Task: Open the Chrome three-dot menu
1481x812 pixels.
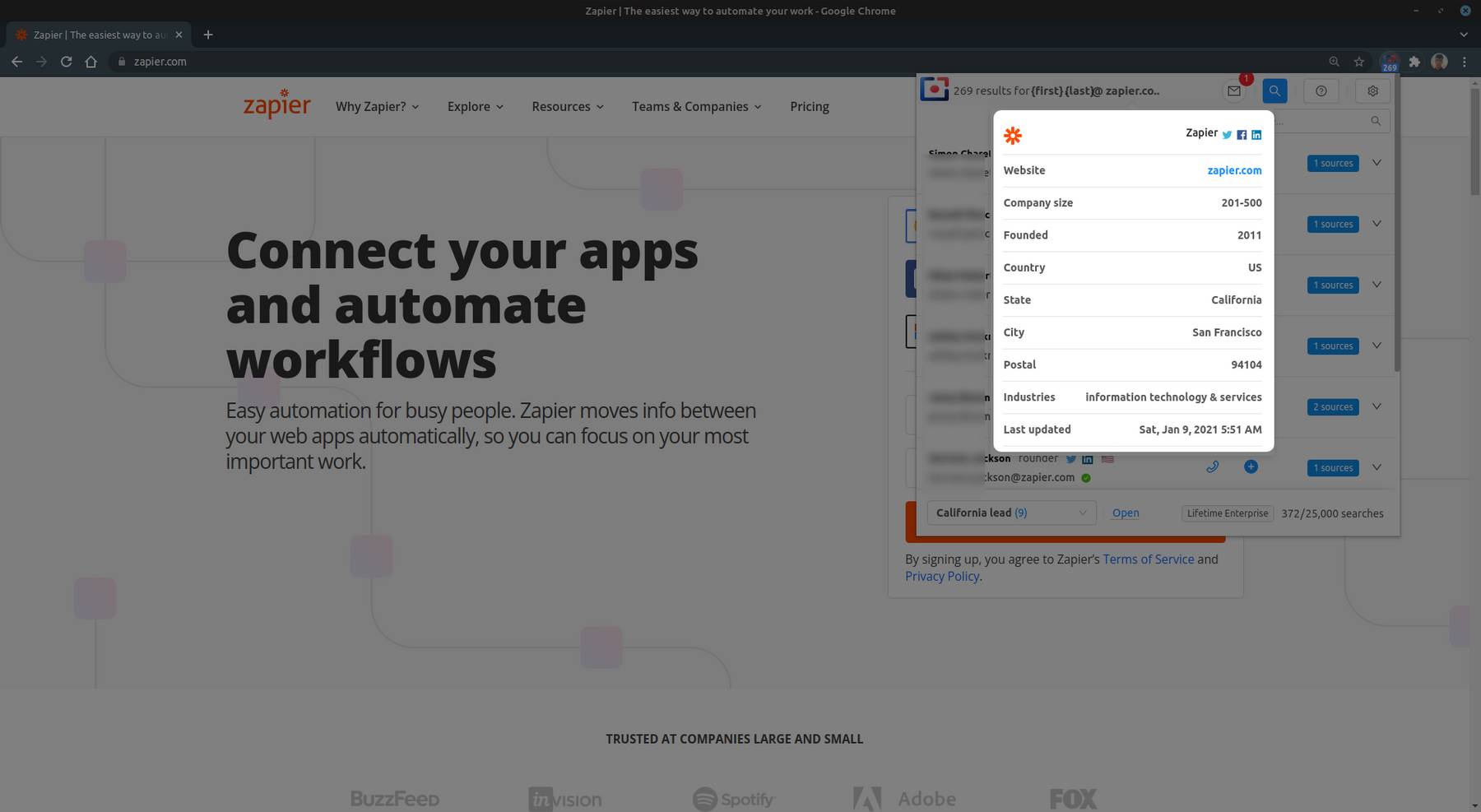Action: (1464, 62)
